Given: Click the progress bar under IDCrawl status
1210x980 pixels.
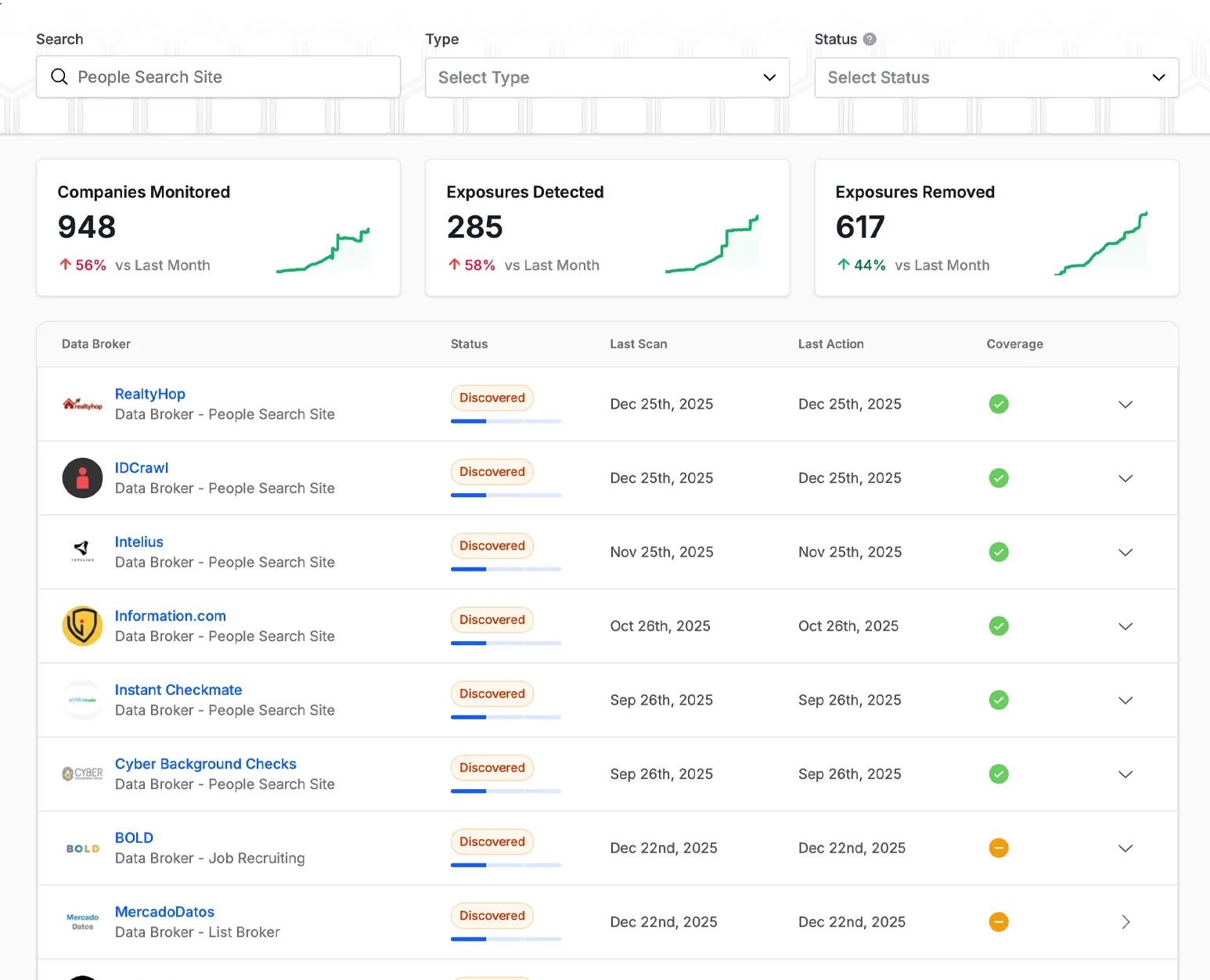Looking at the screenshot, I should [x=506, y=495].
